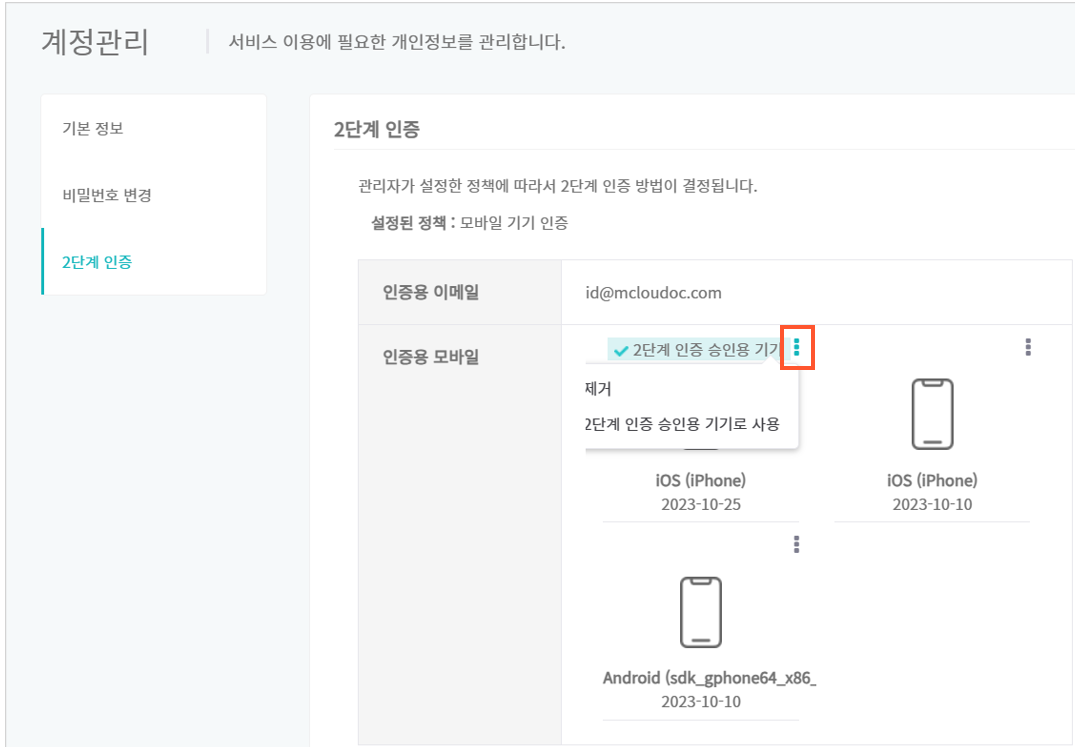The height and width of the screenshot is (747, 1075).
Task: Click iOS (iPhone) label dated 2023-10-10
Action: [932, 480]
